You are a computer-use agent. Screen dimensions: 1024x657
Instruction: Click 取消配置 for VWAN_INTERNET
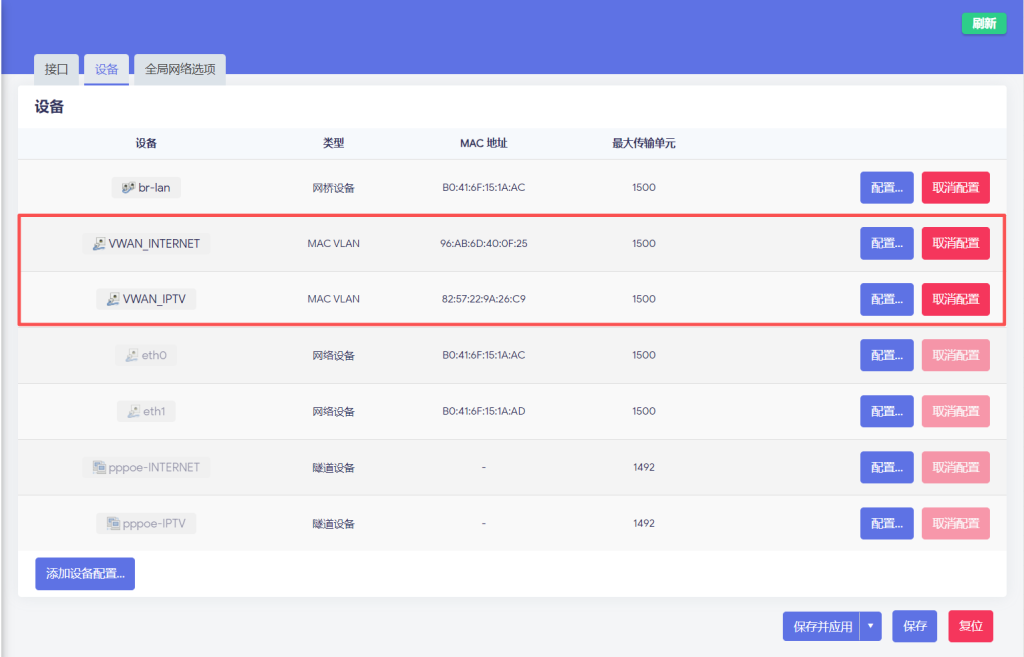point(955,244)
